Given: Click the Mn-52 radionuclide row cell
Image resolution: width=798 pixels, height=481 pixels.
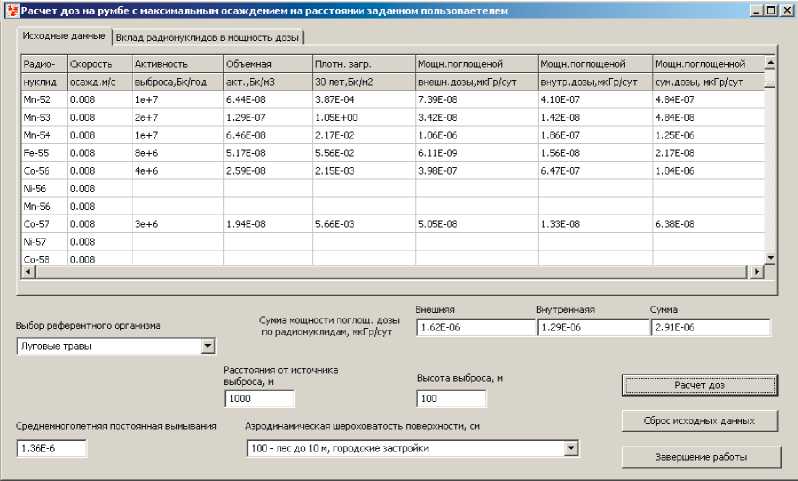Looking at the screenshot, I should pyautogui.click(x=43, y=99).
